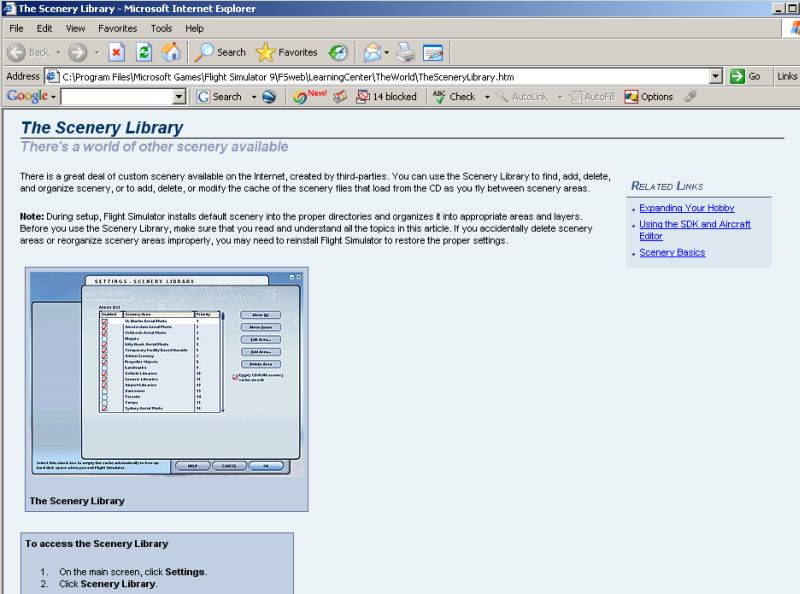Open the Edit menu
This screenshot has height=594, width=800.
[44, 29]
